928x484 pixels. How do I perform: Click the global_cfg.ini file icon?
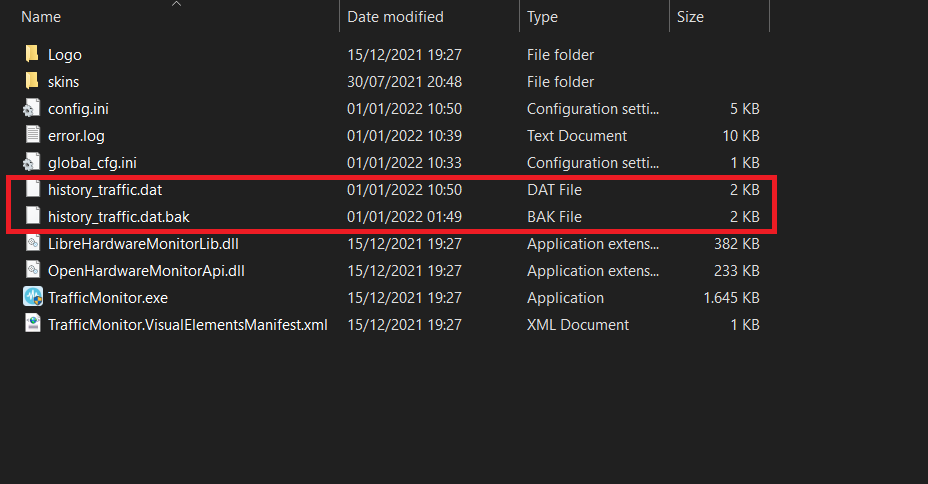coord(32,162)
